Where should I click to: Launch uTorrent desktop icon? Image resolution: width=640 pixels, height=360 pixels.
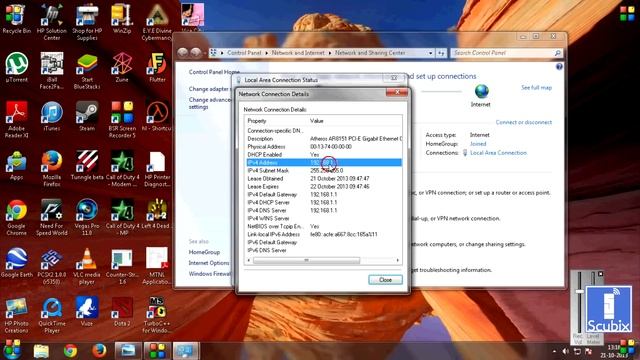pyautogui.click(x=16, y=67)
